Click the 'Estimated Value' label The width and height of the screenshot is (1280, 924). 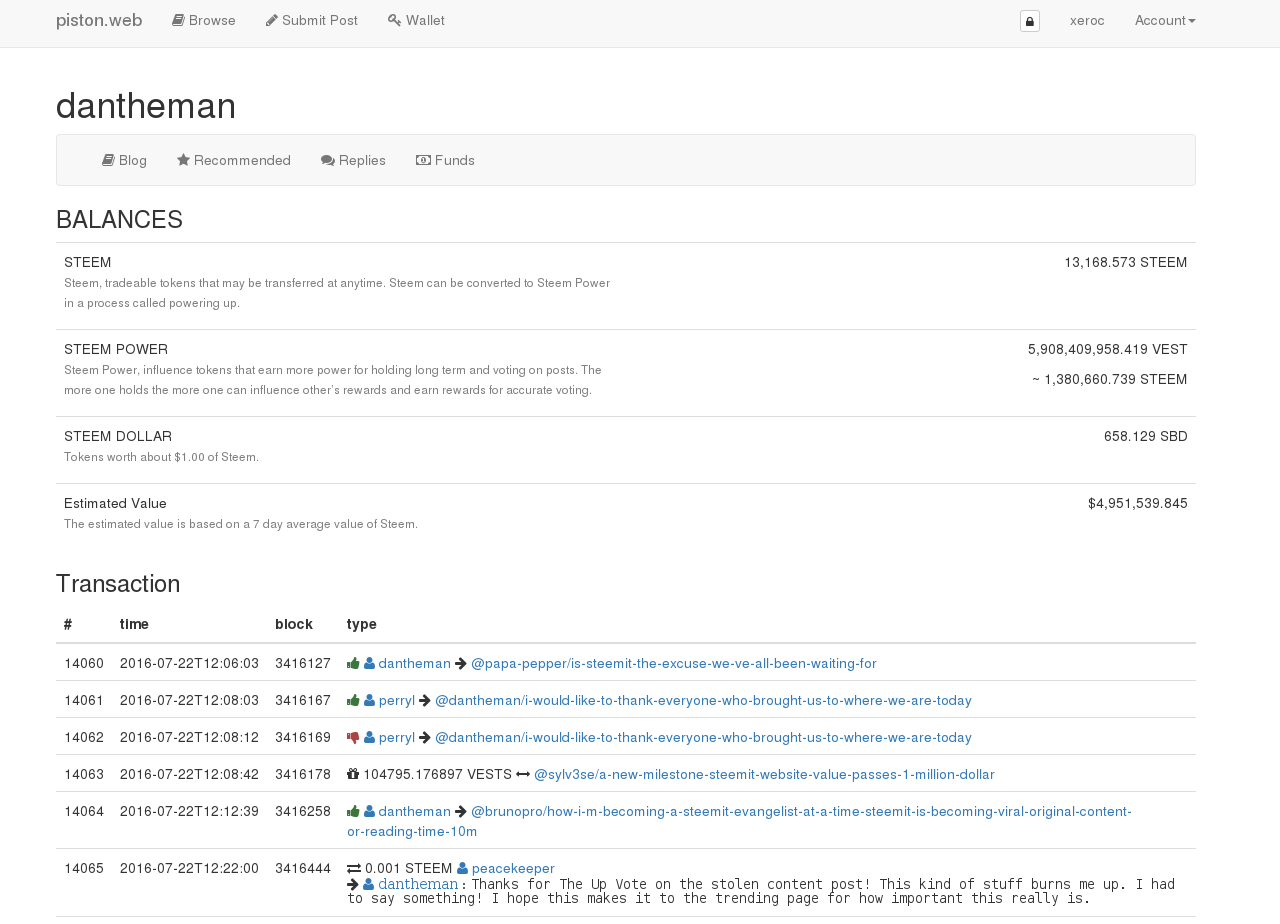115,504
